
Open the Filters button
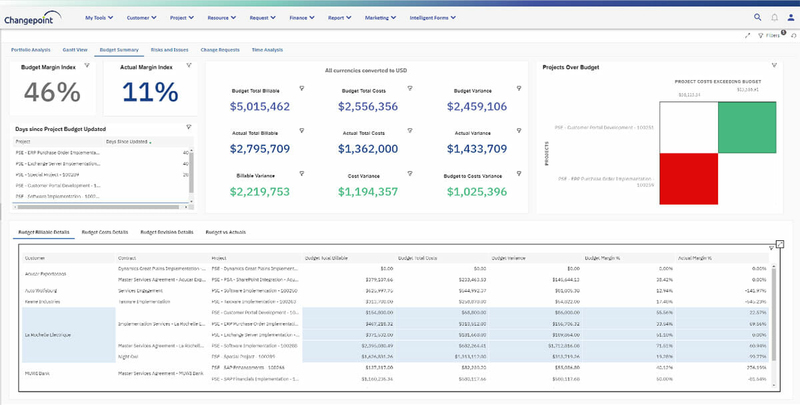pyautogui.click(x=770, y=35)
